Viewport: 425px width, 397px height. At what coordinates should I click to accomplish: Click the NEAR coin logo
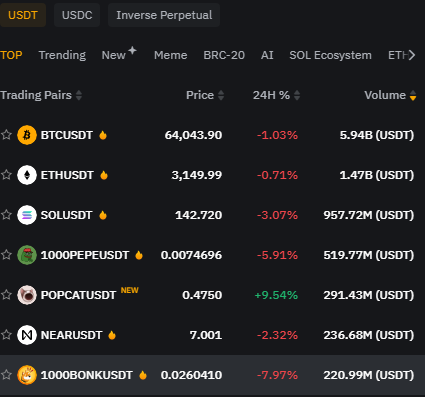click(x=27, y=335)
